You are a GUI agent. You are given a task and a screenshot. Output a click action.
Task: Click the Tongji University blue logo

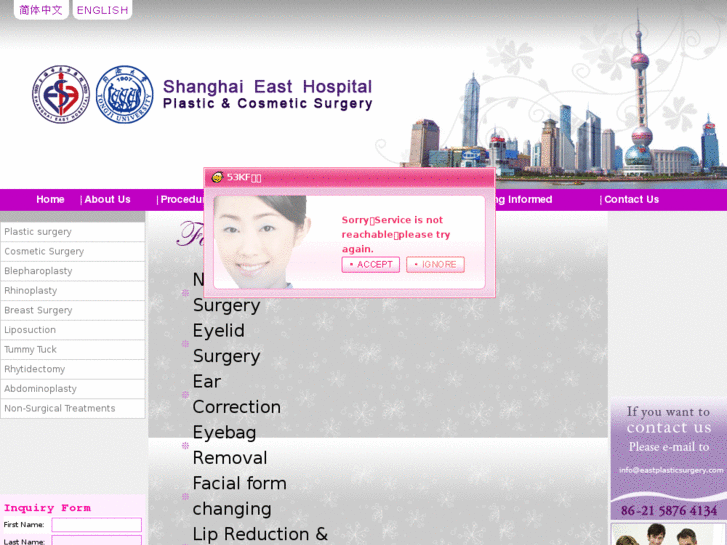click(x=124, y=95)
